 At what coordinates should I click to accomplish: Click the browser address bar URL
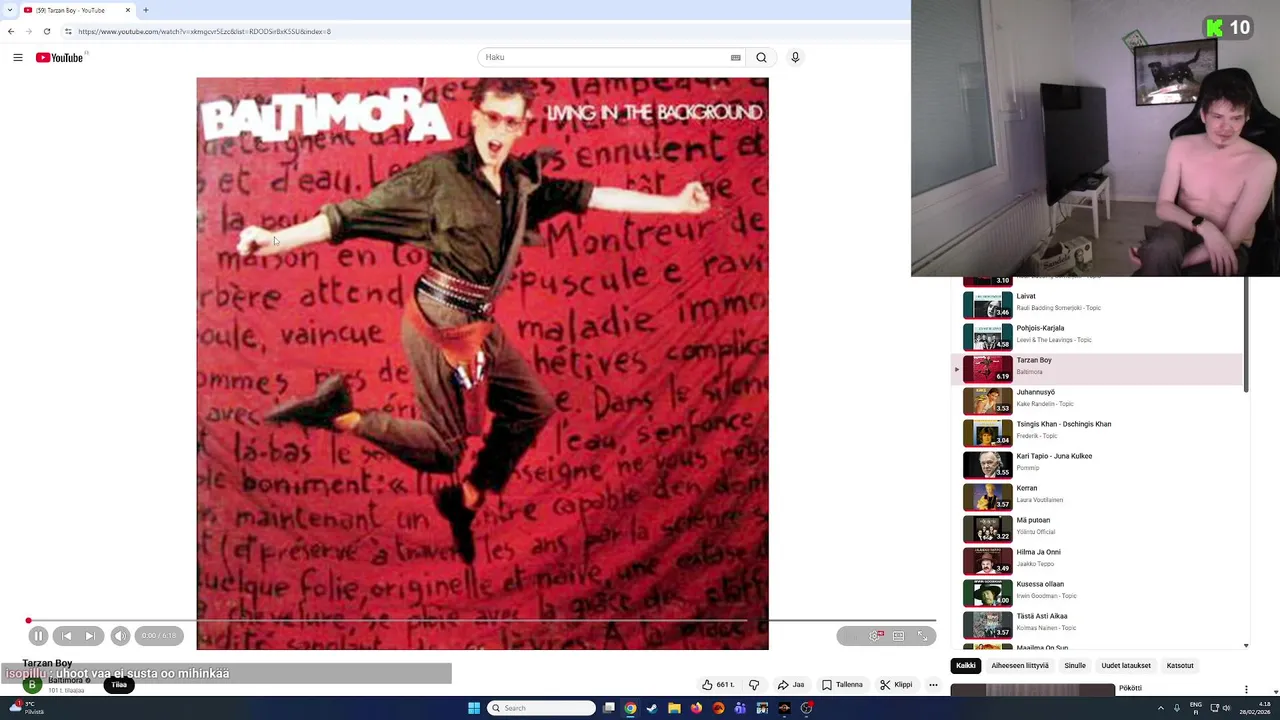[x=204, y=31]
